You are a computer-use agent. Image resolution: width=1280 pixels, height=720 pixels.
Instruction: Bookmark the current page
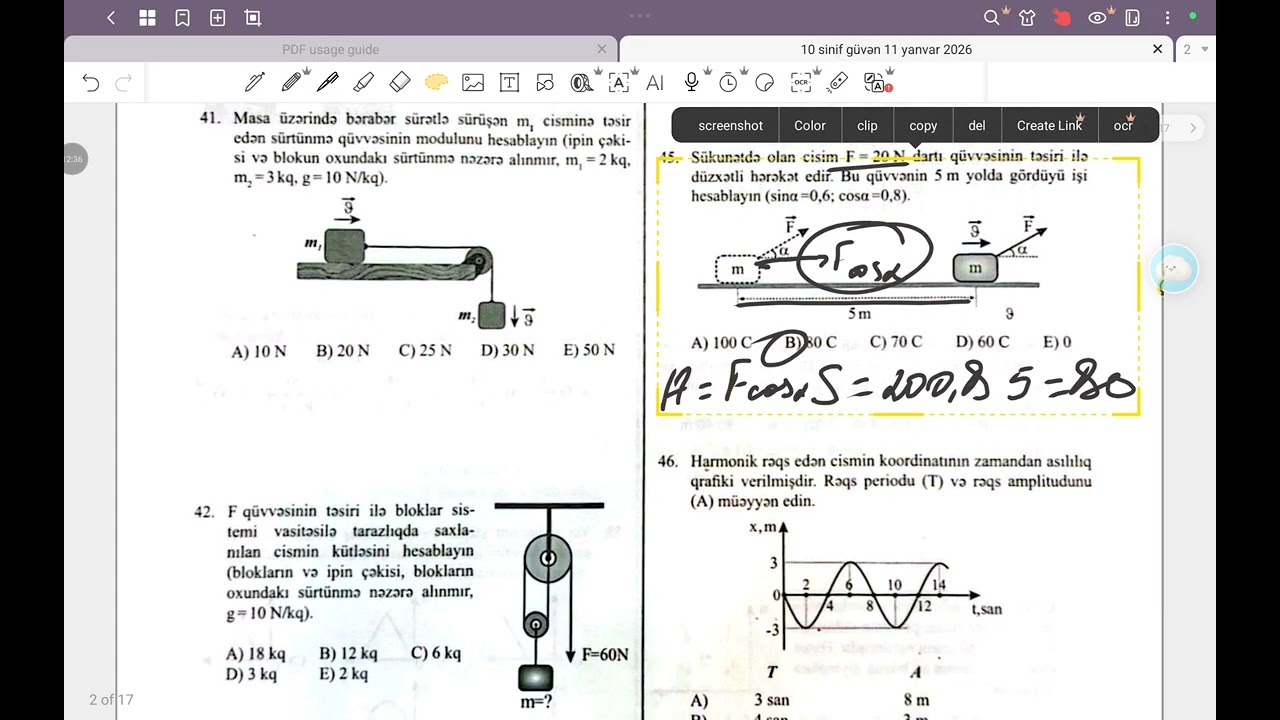182,18
